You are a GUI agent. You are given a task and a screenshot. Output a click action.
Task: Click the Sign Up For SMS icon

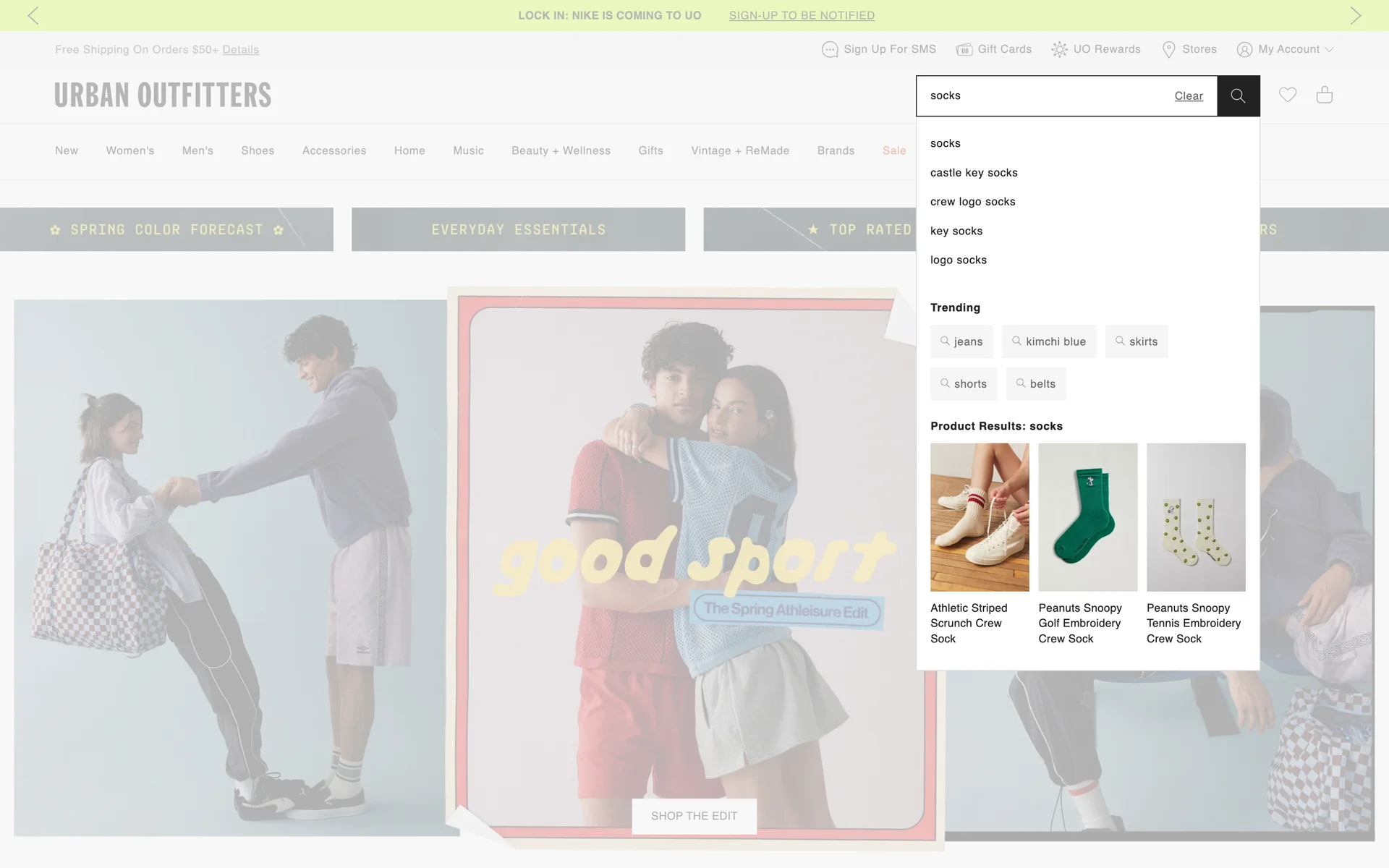830,49
